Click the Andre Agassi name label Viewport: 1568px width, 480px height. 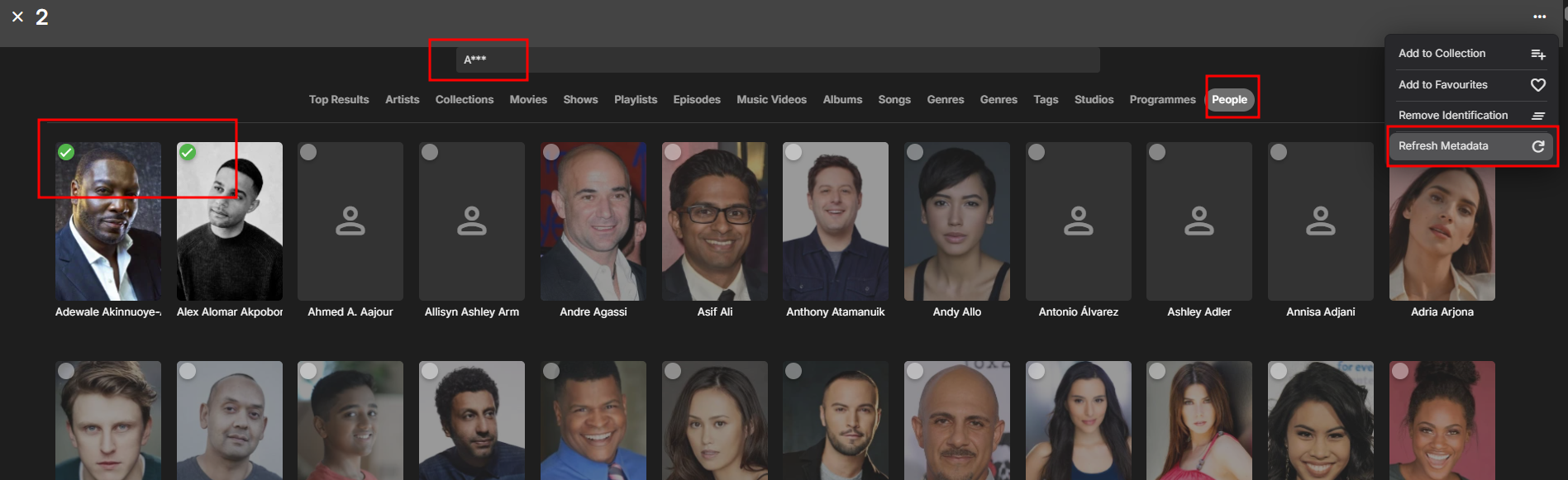pos(593,312)
